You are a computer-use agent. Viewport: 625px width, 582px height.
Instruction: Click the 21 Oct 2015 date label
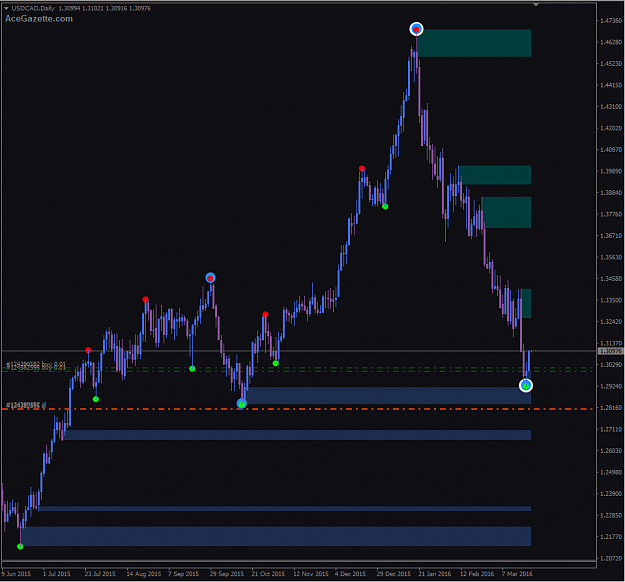point(268,574)
